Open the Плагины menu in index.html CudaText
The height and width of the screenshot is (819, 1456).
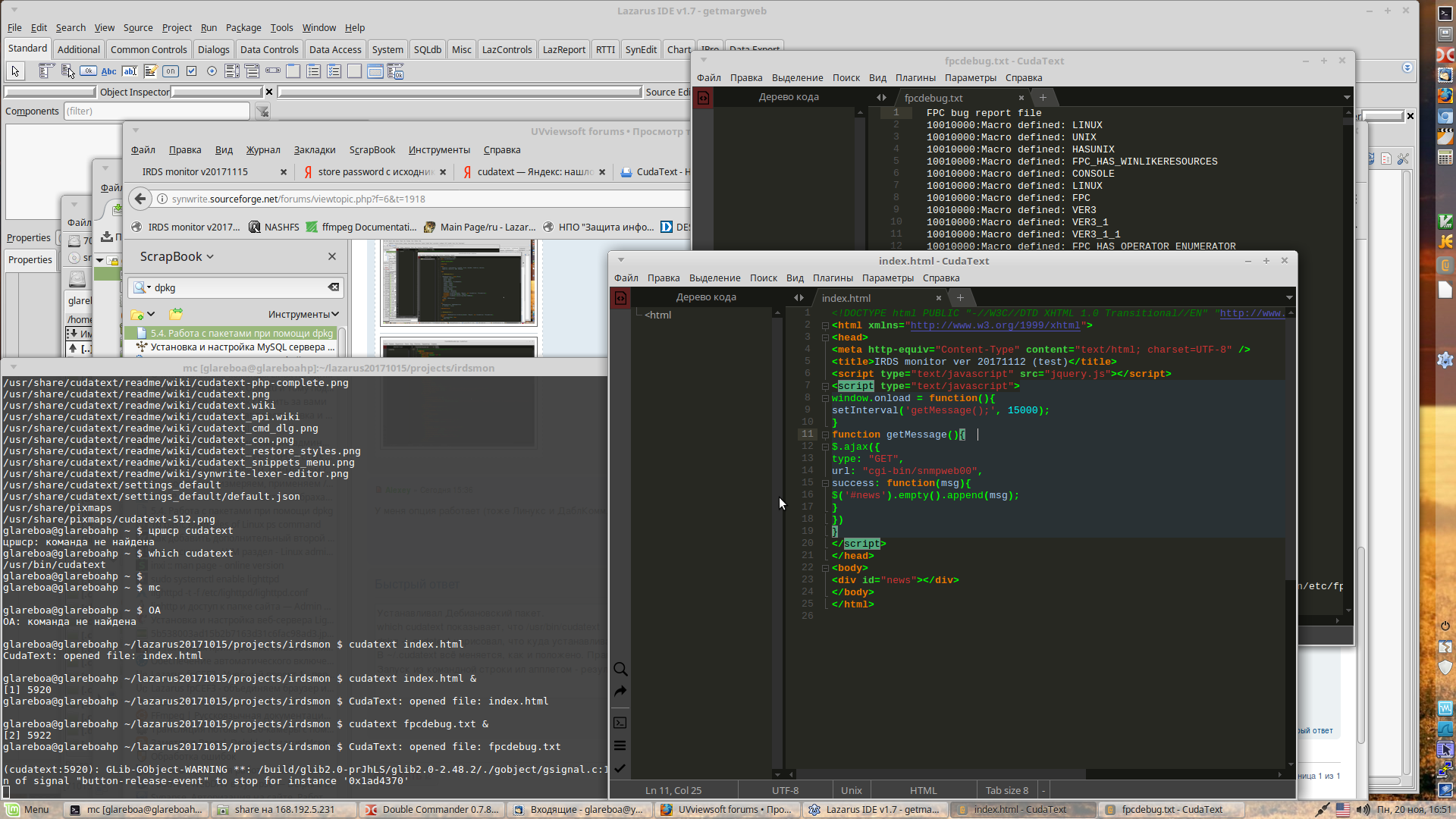832,278
